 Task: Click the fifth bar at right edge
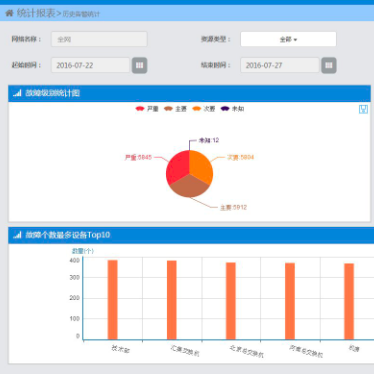[x=349, y=301]
